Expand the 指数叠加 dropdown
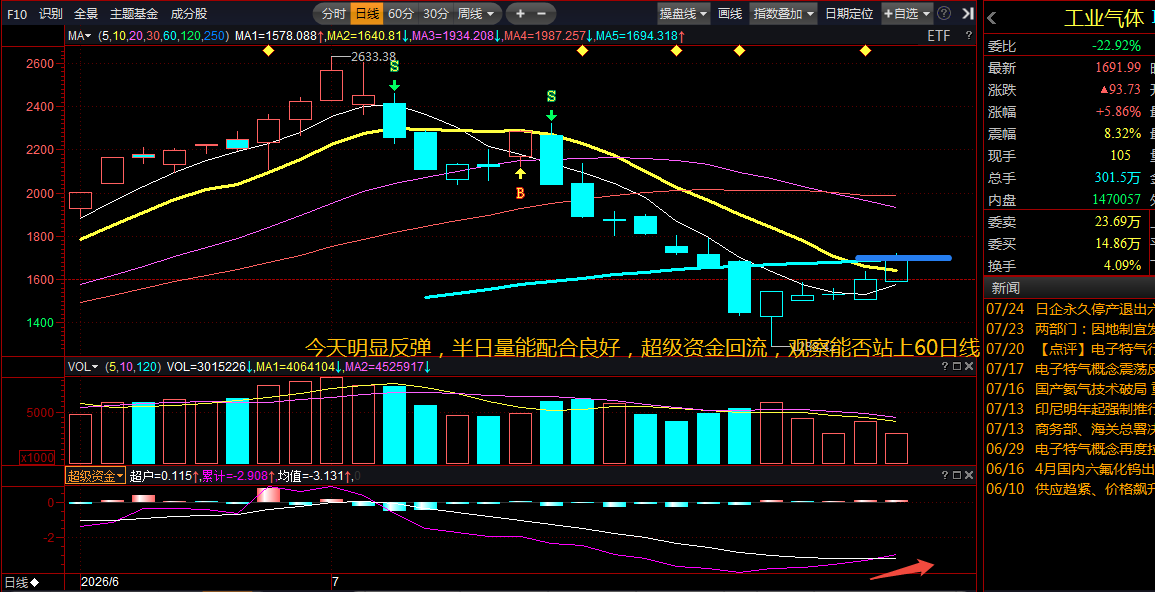The image size is (1155, 592). 784,13
